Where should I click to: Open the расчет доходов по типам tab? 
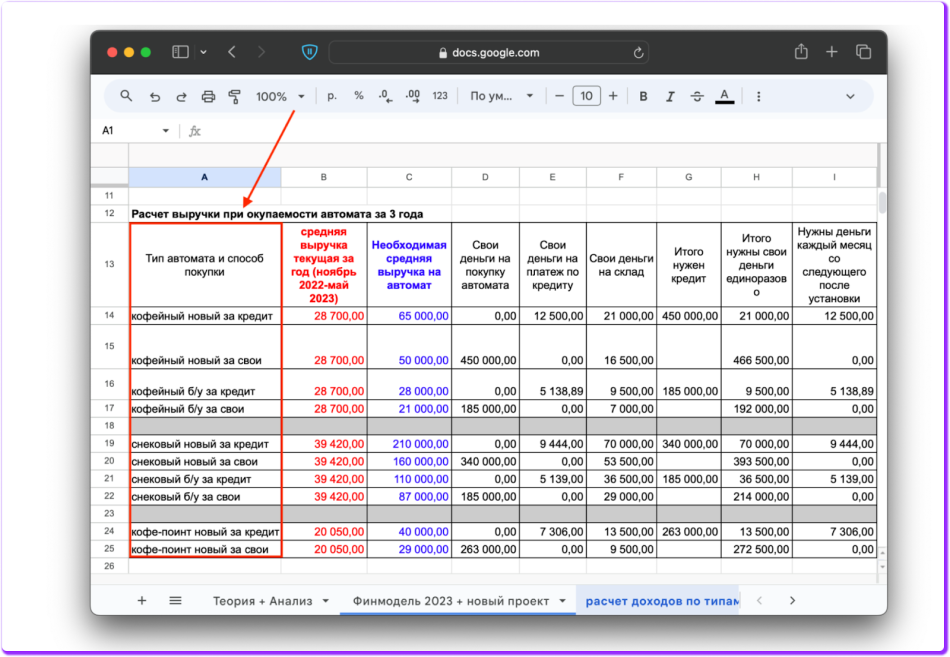(x=661, y=601)
